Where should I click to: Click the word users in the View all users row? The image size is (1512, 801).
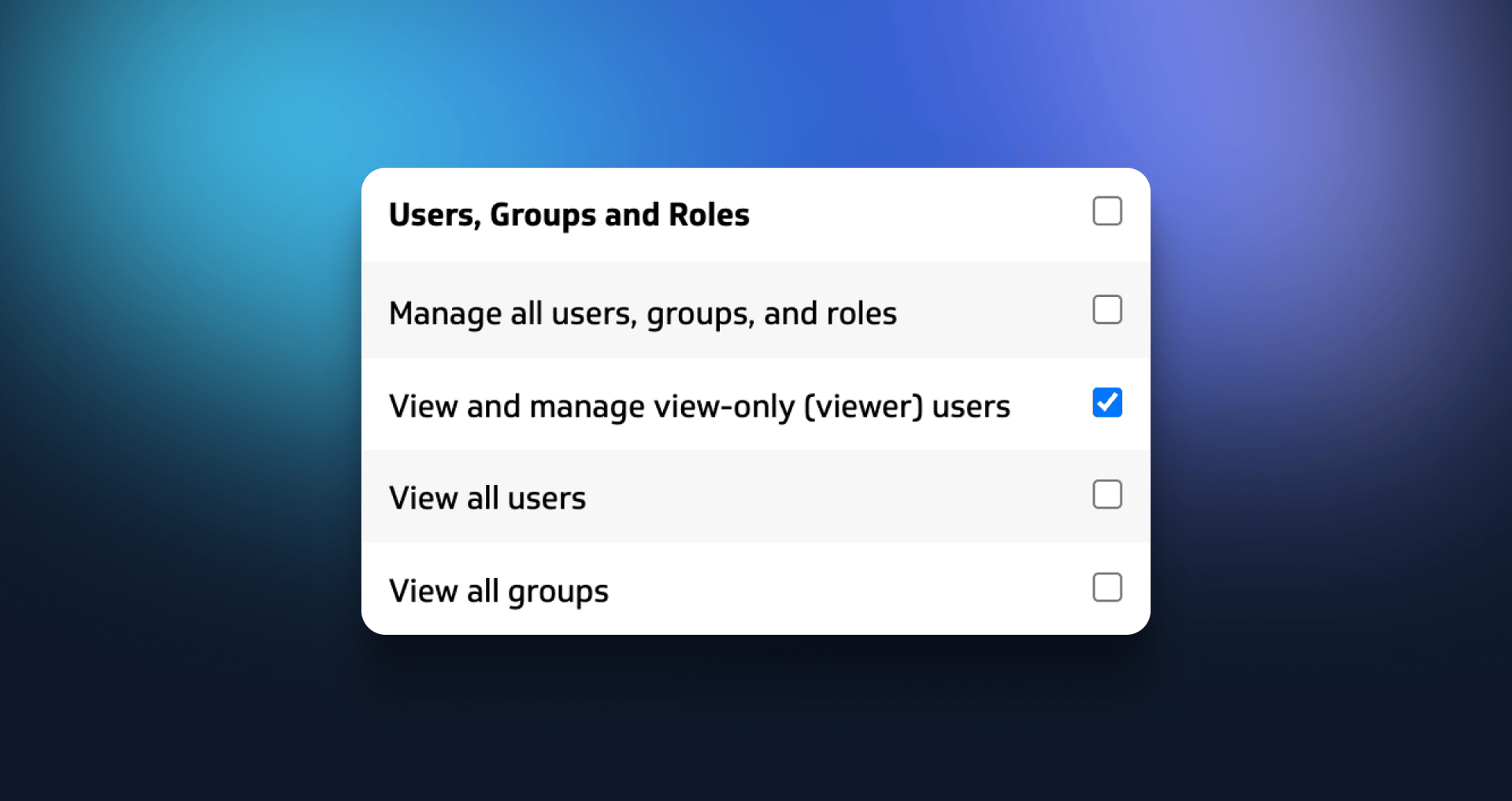547,499
